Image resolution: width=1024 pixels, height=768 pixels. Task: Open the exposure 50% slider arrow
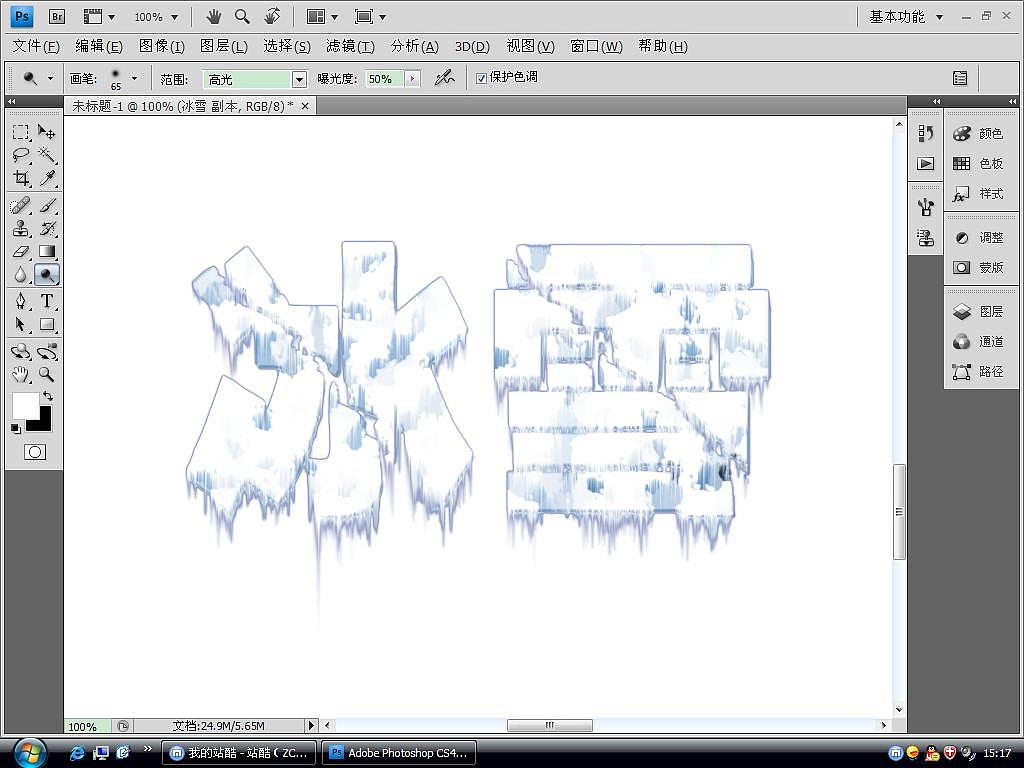tap(412, 79)
